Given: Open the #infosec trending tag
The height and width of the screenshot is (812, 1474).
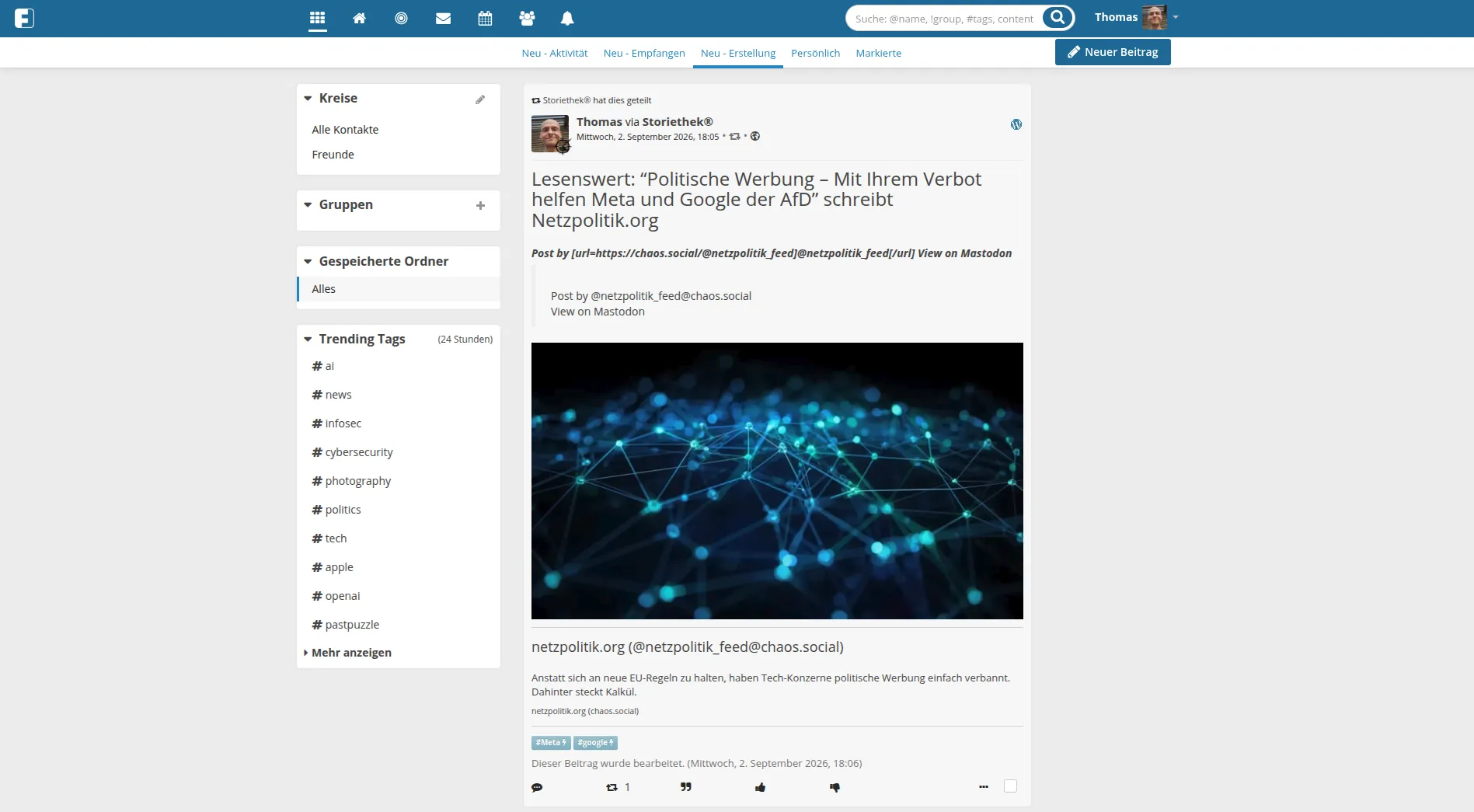Looking at the screenshot, I should click(336, 423).
